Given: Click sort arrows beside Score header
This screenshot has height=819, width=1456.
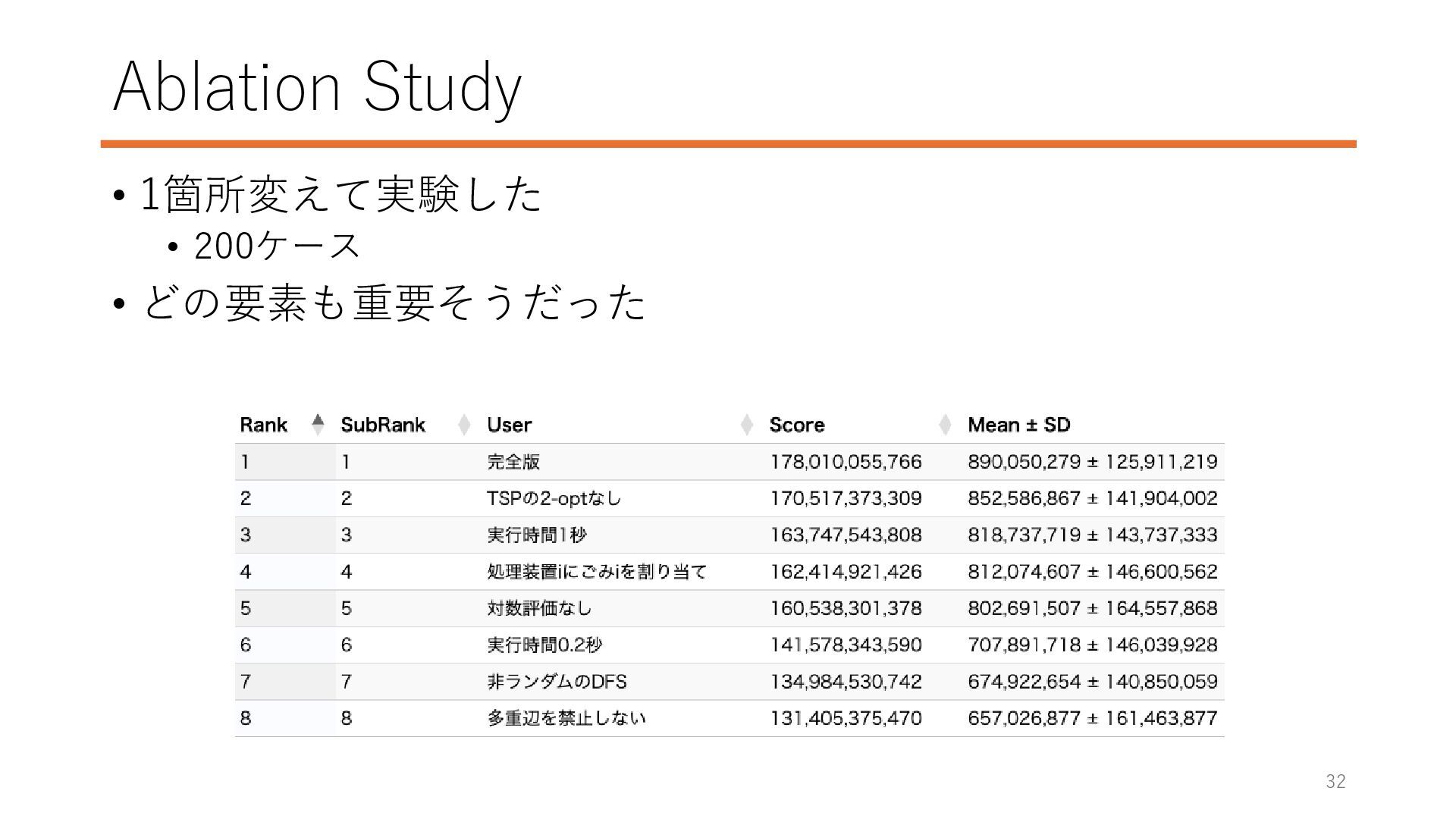Looking at the screenshot, I should click(945, 425).
